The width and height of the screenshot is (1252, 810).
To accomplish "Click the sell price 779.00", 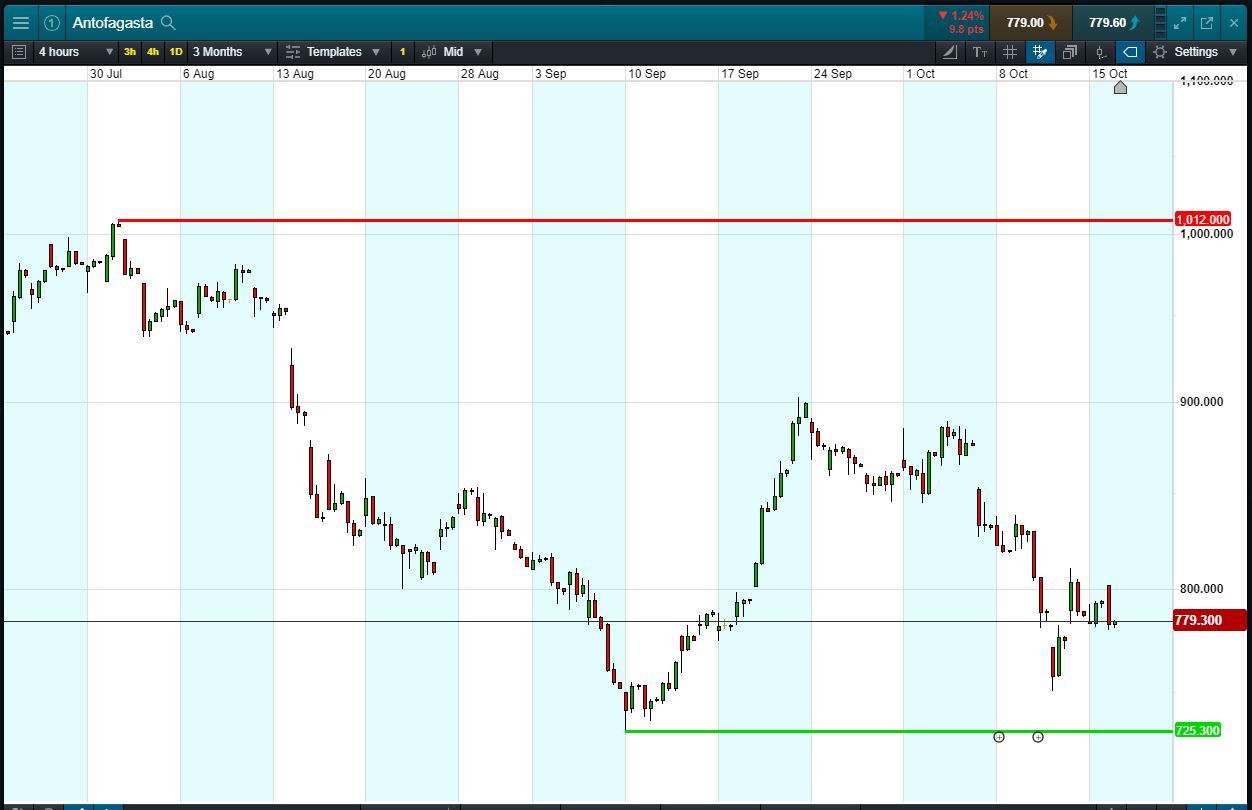I will pos(1032,22).
